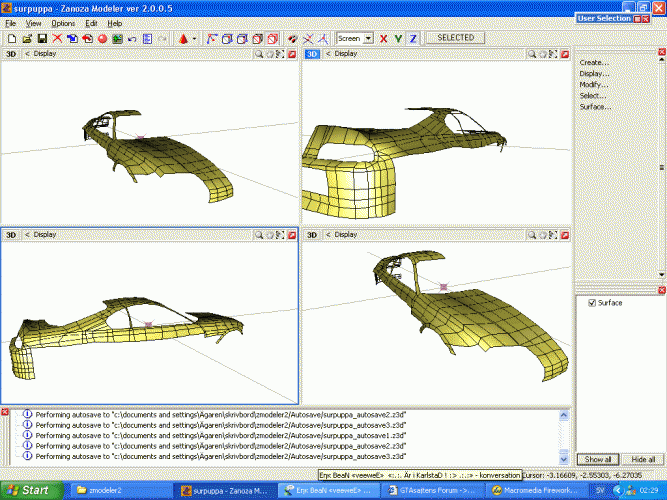Click the zoom magnifier in top-left viewport
The image size is (667, 500).
(259, 53)
